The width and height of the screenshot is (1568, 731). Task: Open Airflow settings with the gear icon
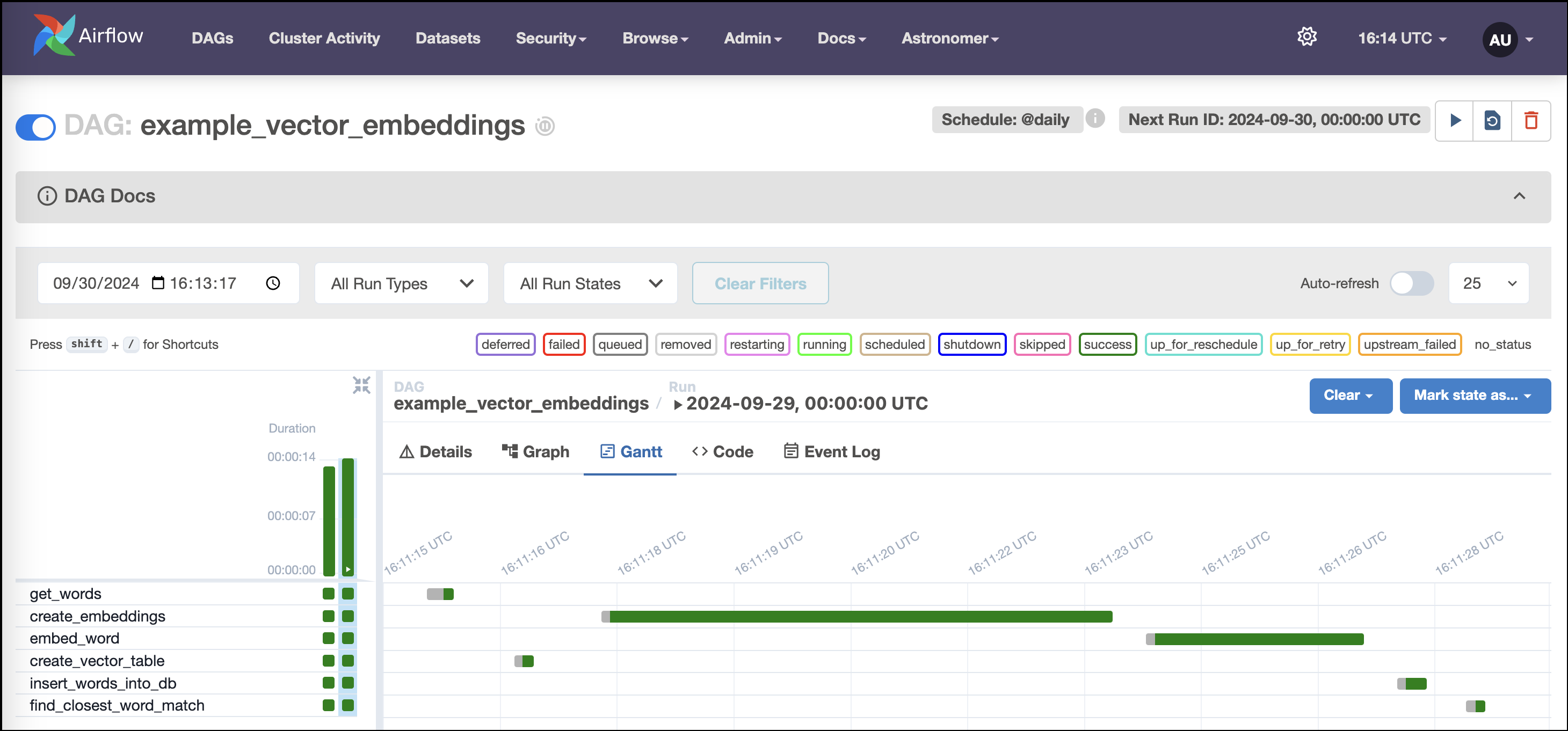pyautogui.click(x=1307, y=38)
